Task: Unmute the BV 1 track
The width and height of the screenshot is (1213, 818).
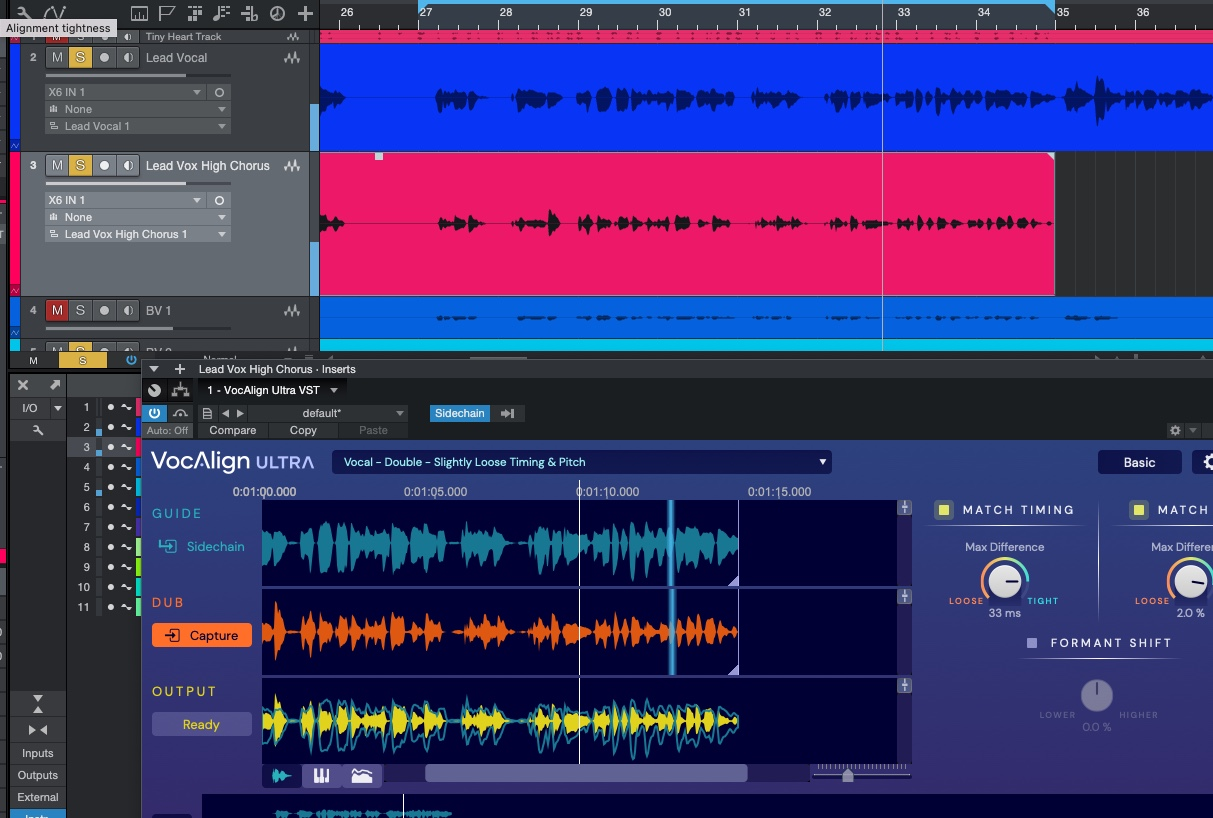Action: tap(57, 311)
